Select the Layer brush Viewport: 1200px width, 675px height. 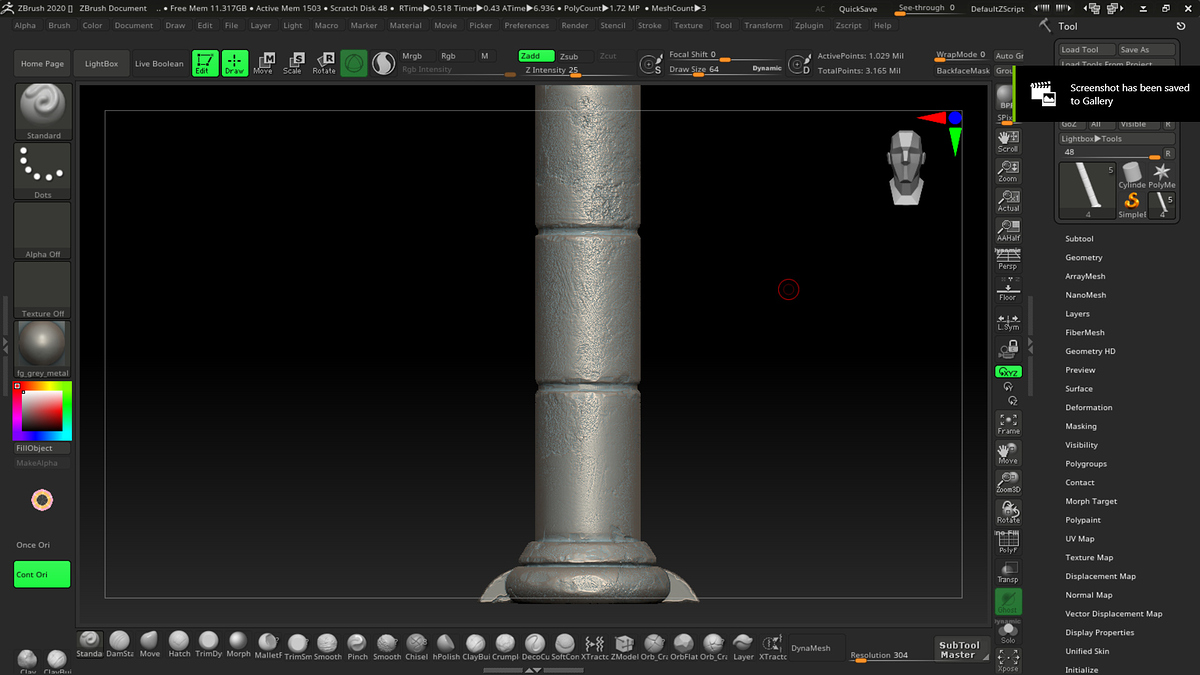743,648
